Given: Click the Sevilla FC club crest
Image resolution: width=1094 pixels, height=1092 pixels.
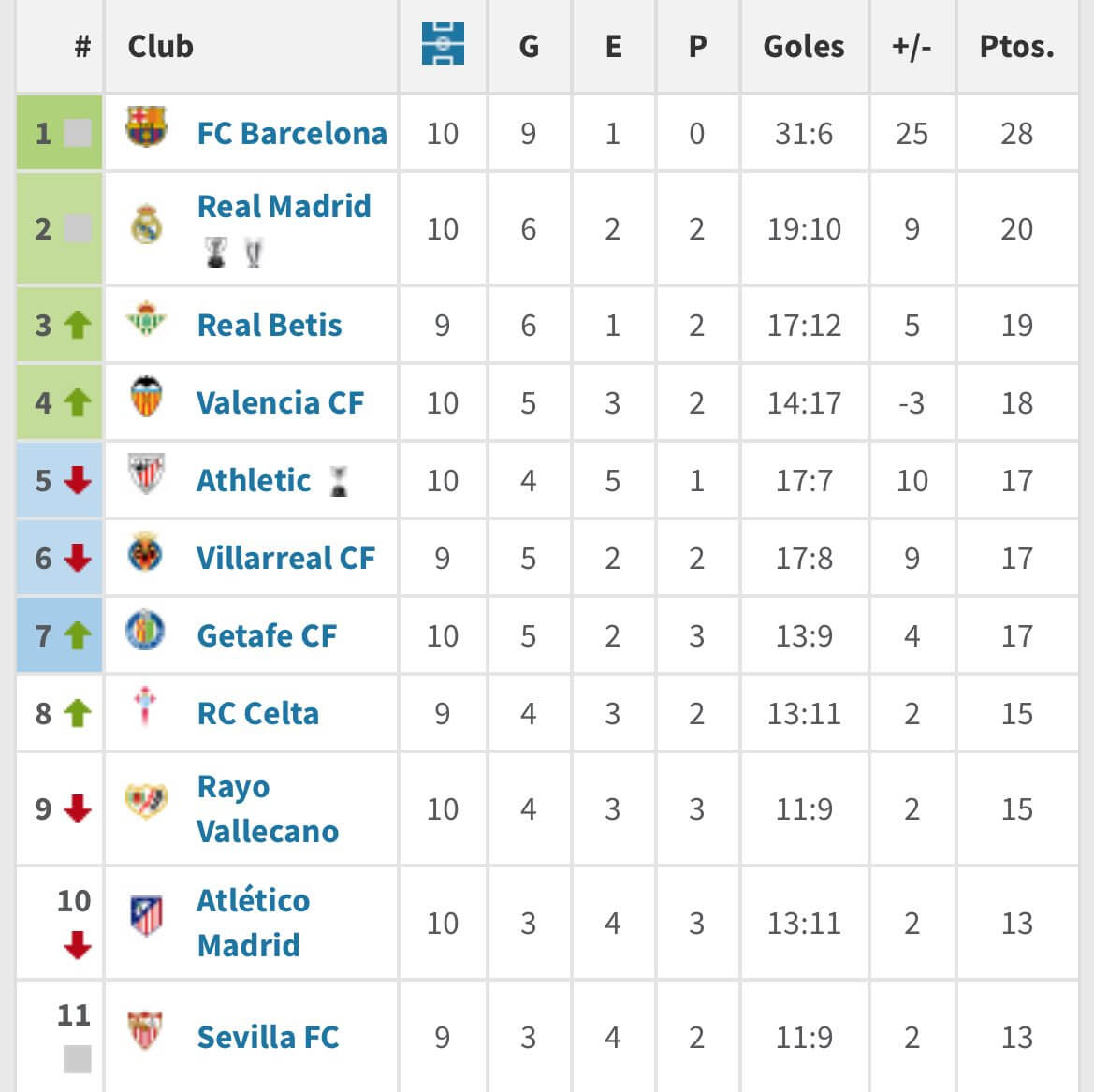Looking at the screenshot, I should [x=145, y=1030].
